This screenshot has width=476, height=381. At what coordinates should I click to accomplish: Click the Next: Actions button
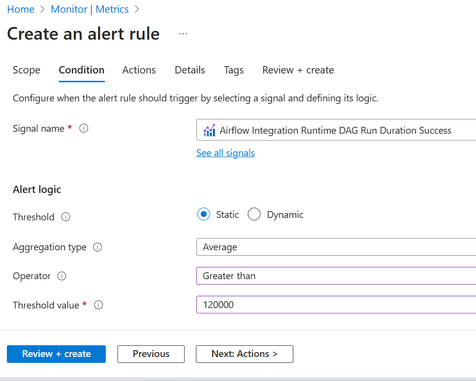244,354
